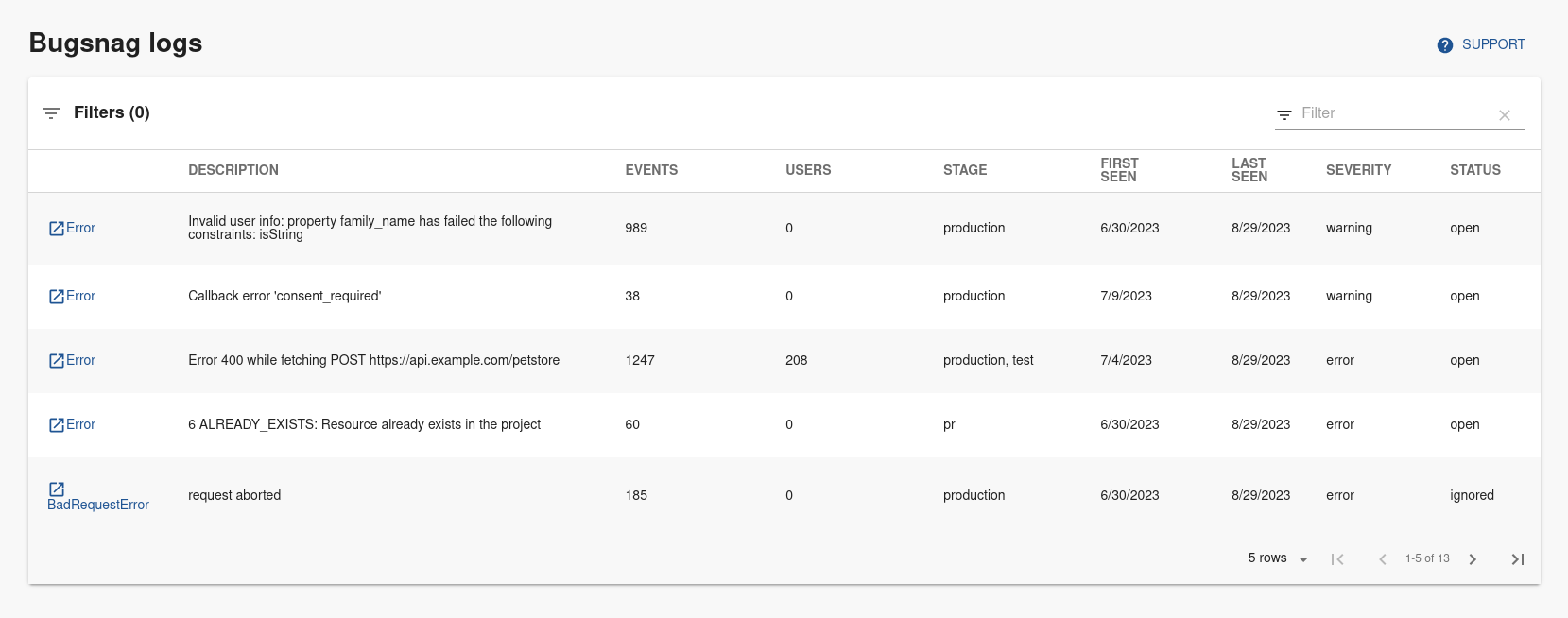1568x618 pixels.
Task: Sort by Events column header
Action: [651, 170]
